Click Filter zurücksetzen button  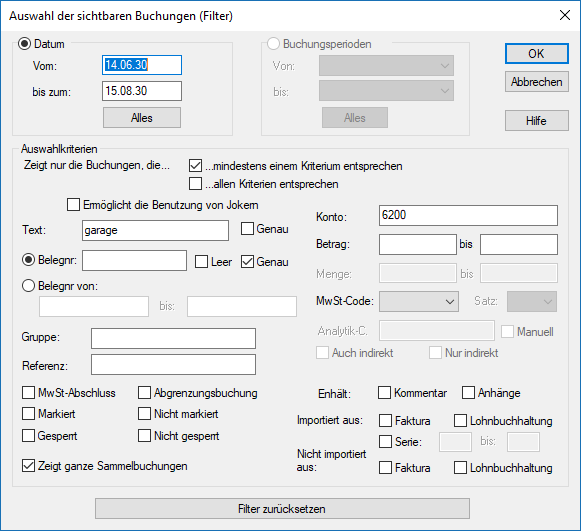[x=282, y=509]
